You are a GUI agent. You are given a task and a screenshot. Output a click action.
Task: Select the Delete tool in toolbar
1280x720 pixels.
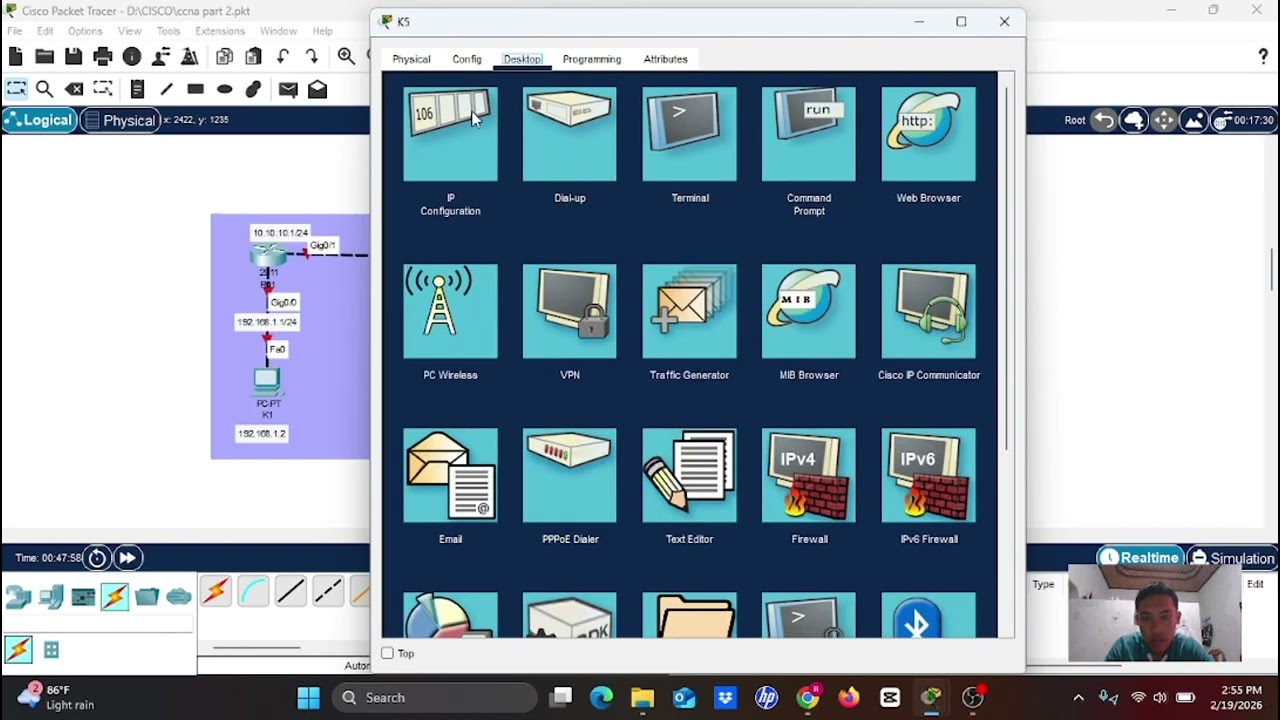[74, 89]
